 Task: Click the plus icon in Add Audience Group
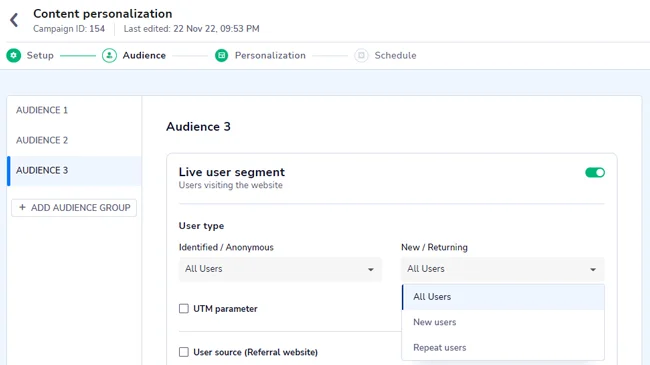click(22, 207)
